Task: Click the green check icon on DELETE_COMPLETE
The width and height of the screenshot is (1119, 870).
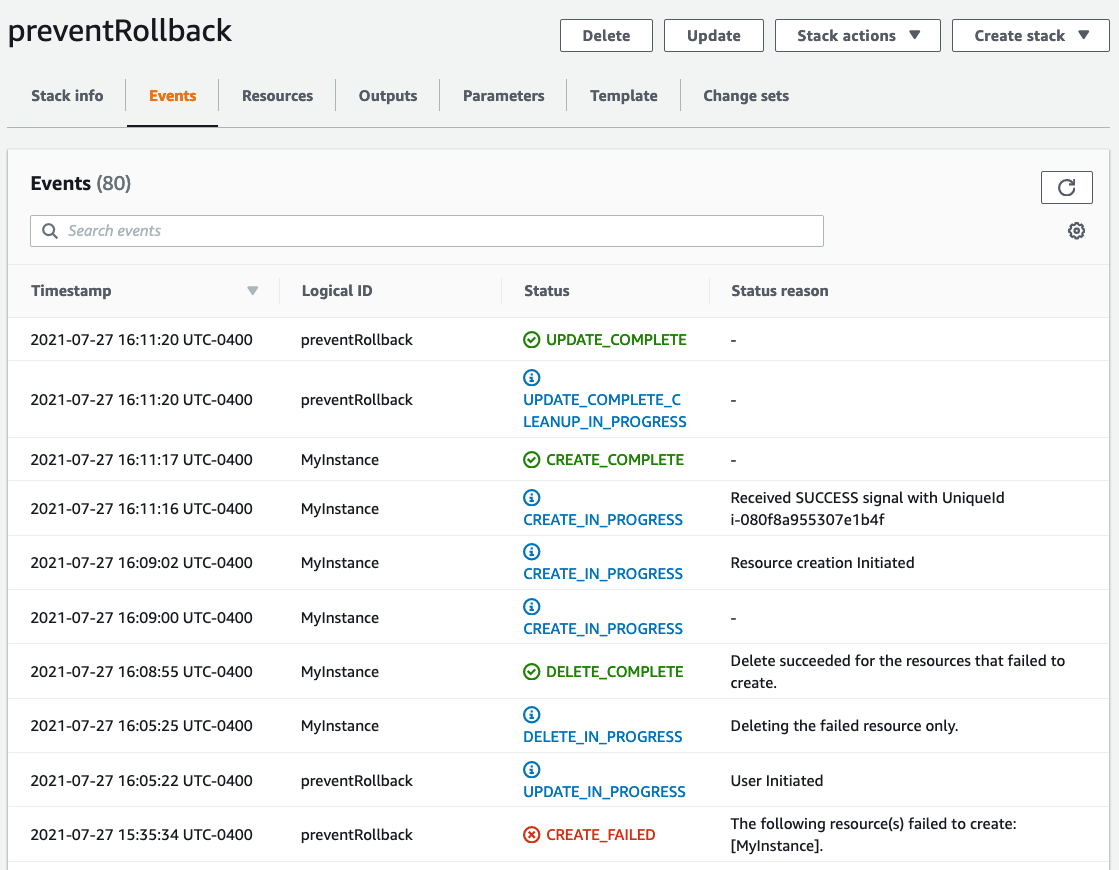Action: click(x=531, y=671)
